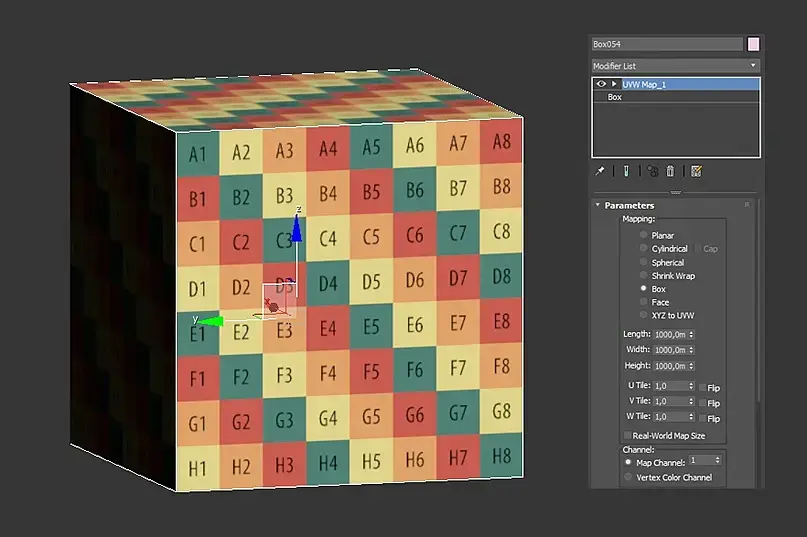This screenshot has height=537, width=807.
Task: Click the W Tile value field
Action: 671,417
